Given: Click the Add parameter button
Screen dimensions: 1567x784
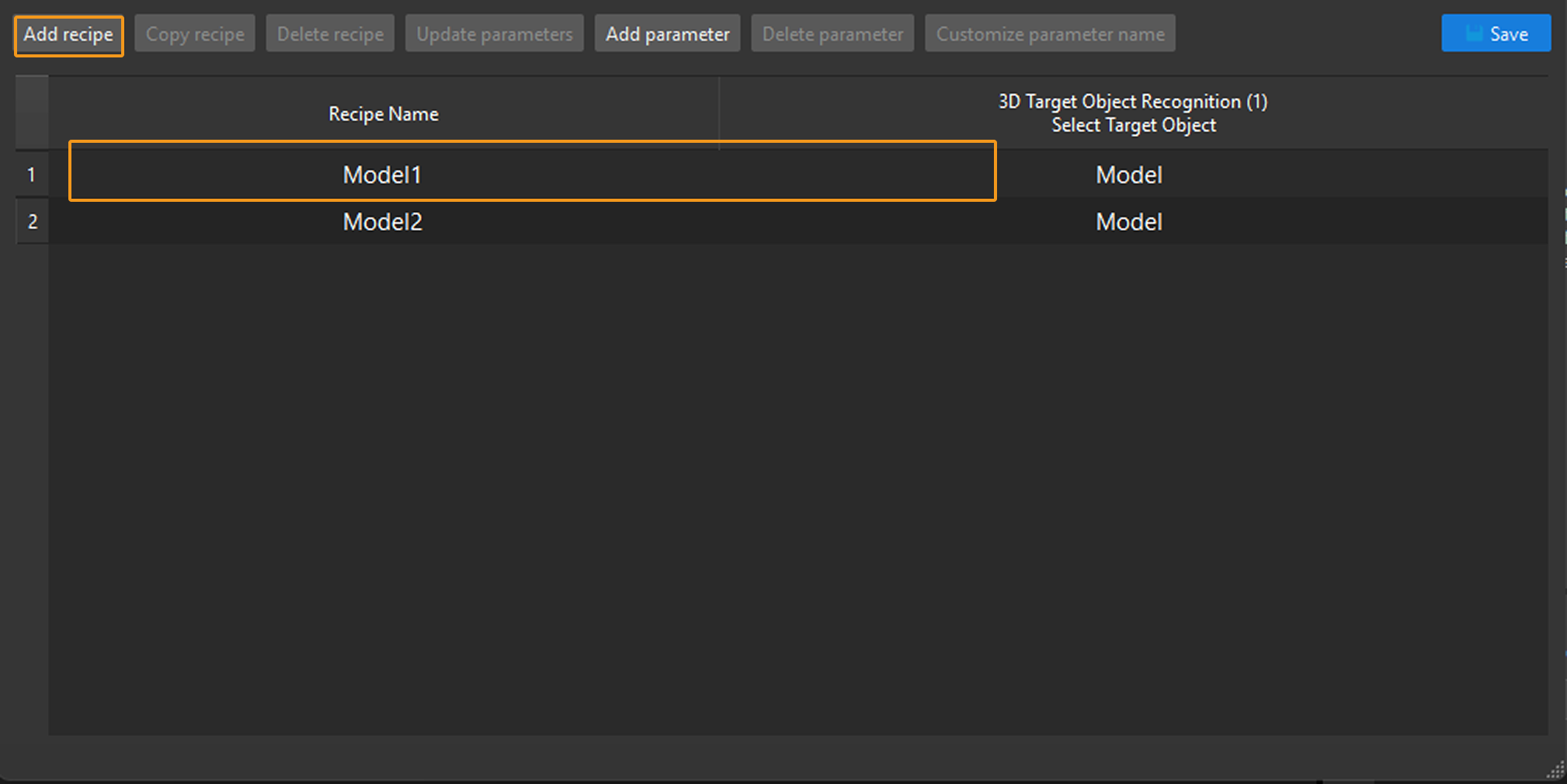Looking at the screenshot, I should pyautogui.click(x=667, y=33).
